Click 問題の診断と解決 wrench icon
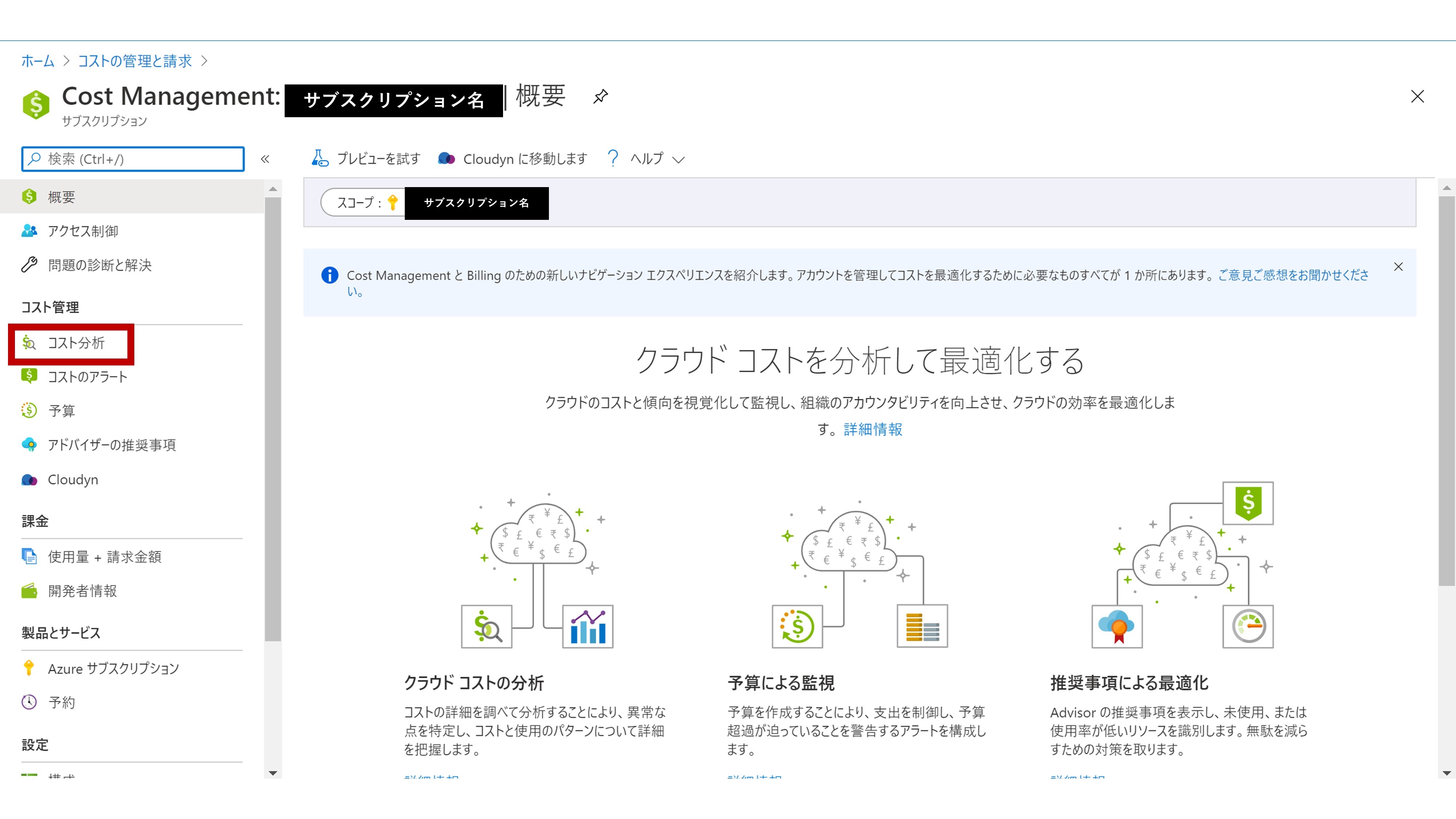The height and width of the screenshot is (819, 1456). pos(29,265)
